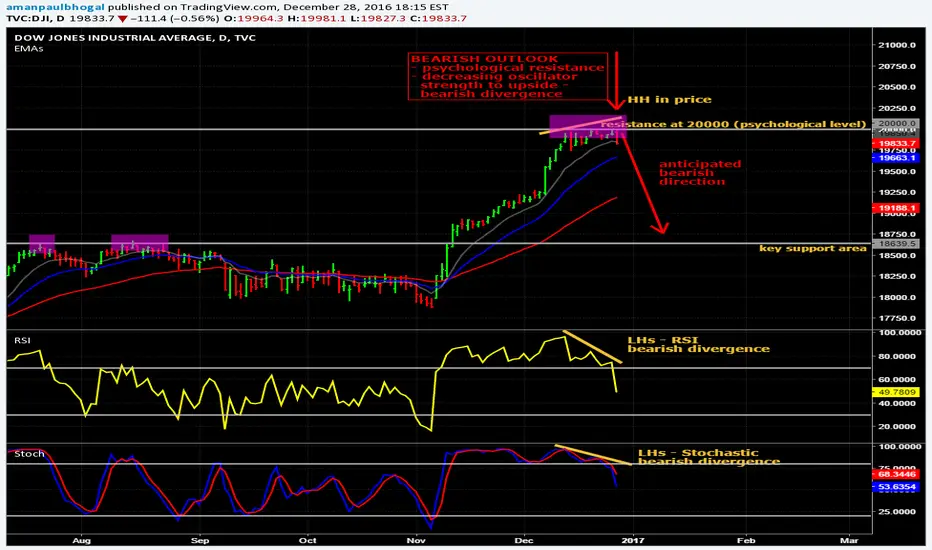Click the 20250.0 price axis label
The height and width of the screenshot is (550, 932).
click(x=897, y=108)
